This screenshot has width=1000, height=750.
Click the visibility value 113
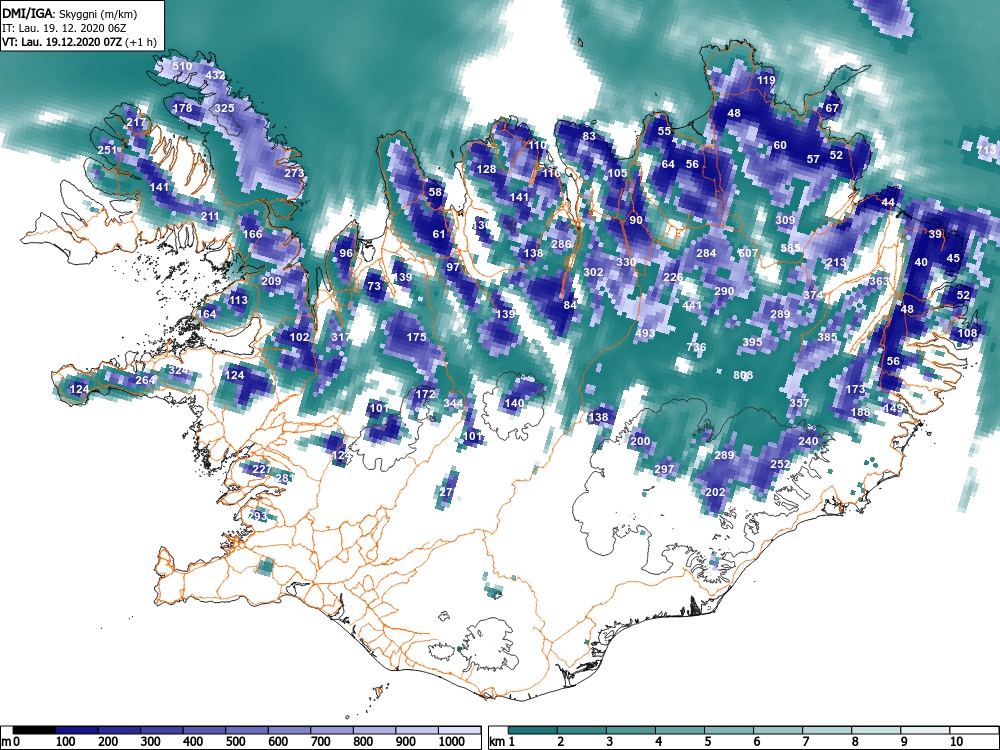238,300
